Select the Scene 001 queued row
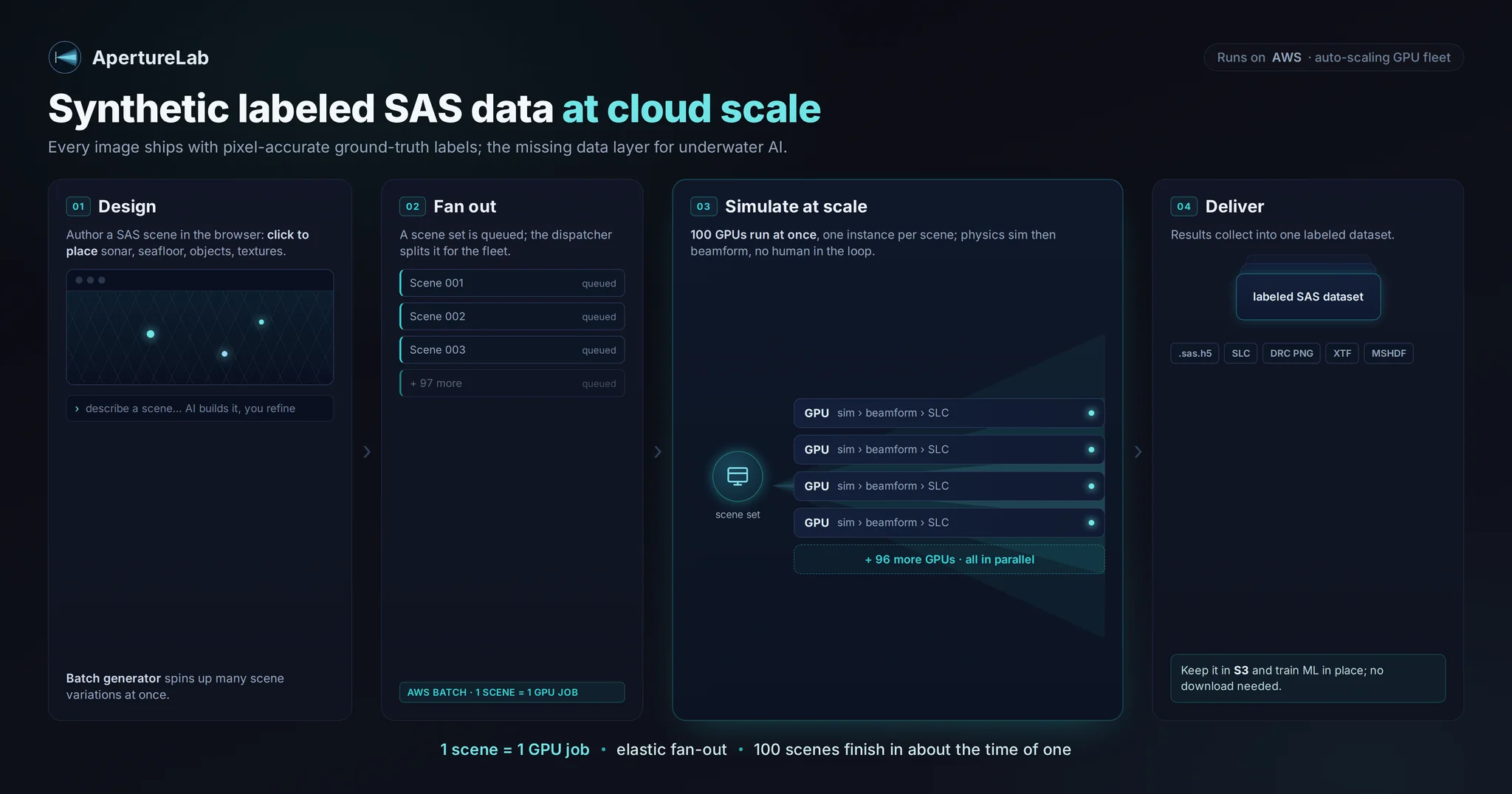1512x794 pixels. (x=512, y=283)
